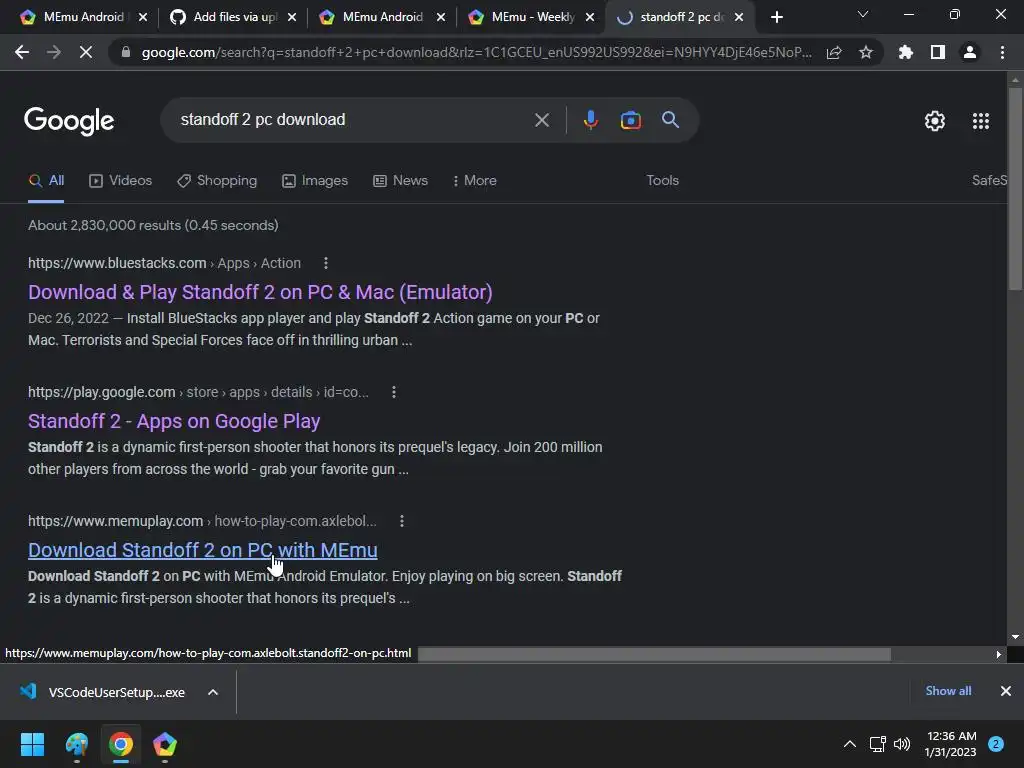Open the Chrome profile avatar
The image size is (1024, 768).
970,52
